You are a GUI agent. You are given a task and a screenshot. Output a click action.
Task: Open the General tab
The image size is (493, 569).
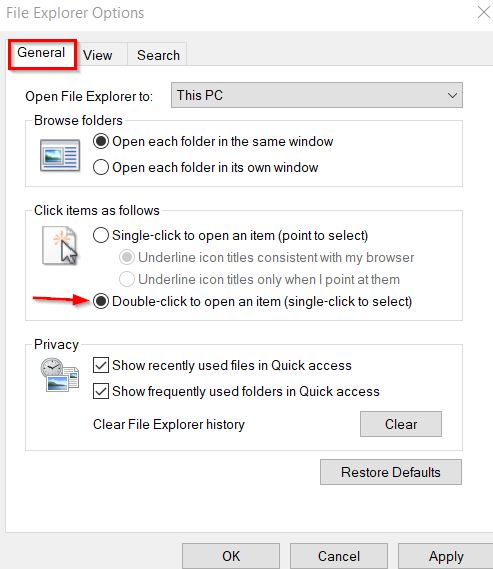pos(41,53)
